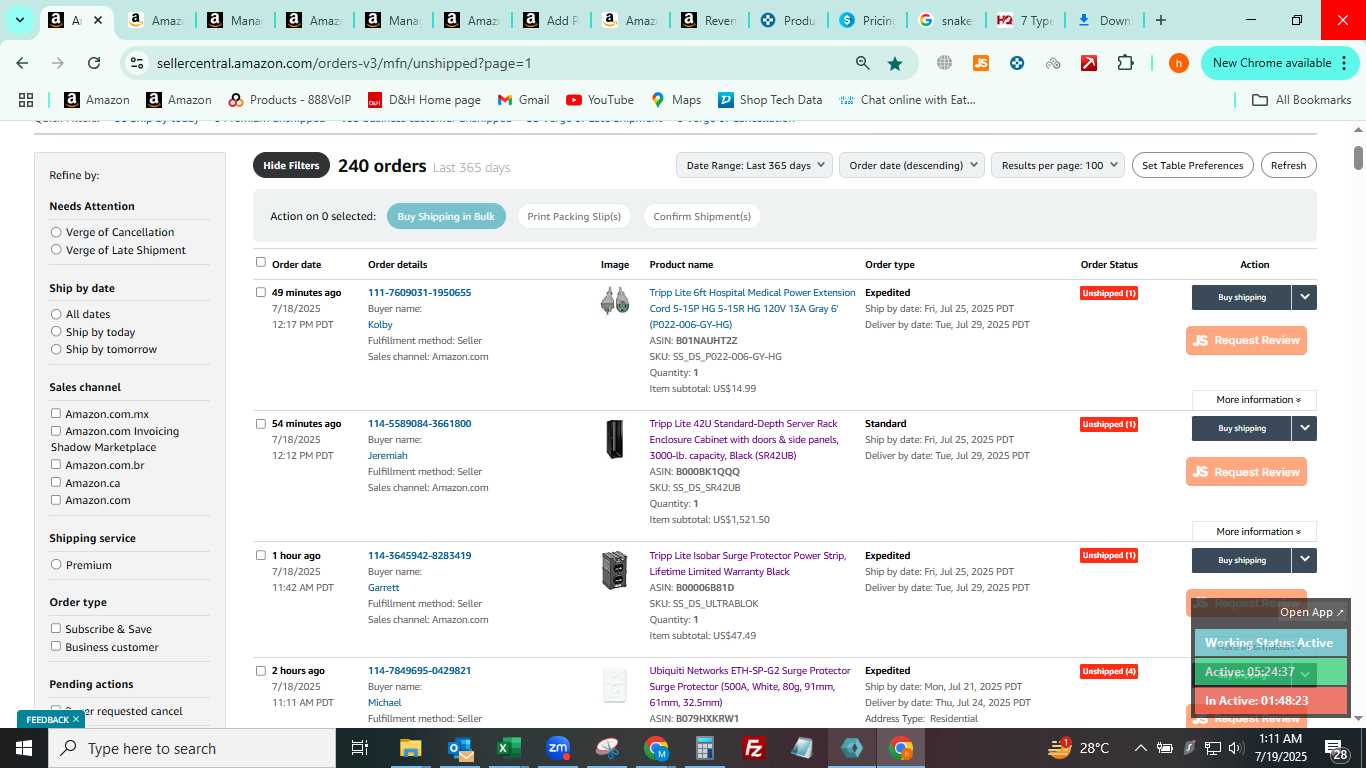Open FileZilla from the taskbar
1366x768 pixels.
[x=754, y=748]
